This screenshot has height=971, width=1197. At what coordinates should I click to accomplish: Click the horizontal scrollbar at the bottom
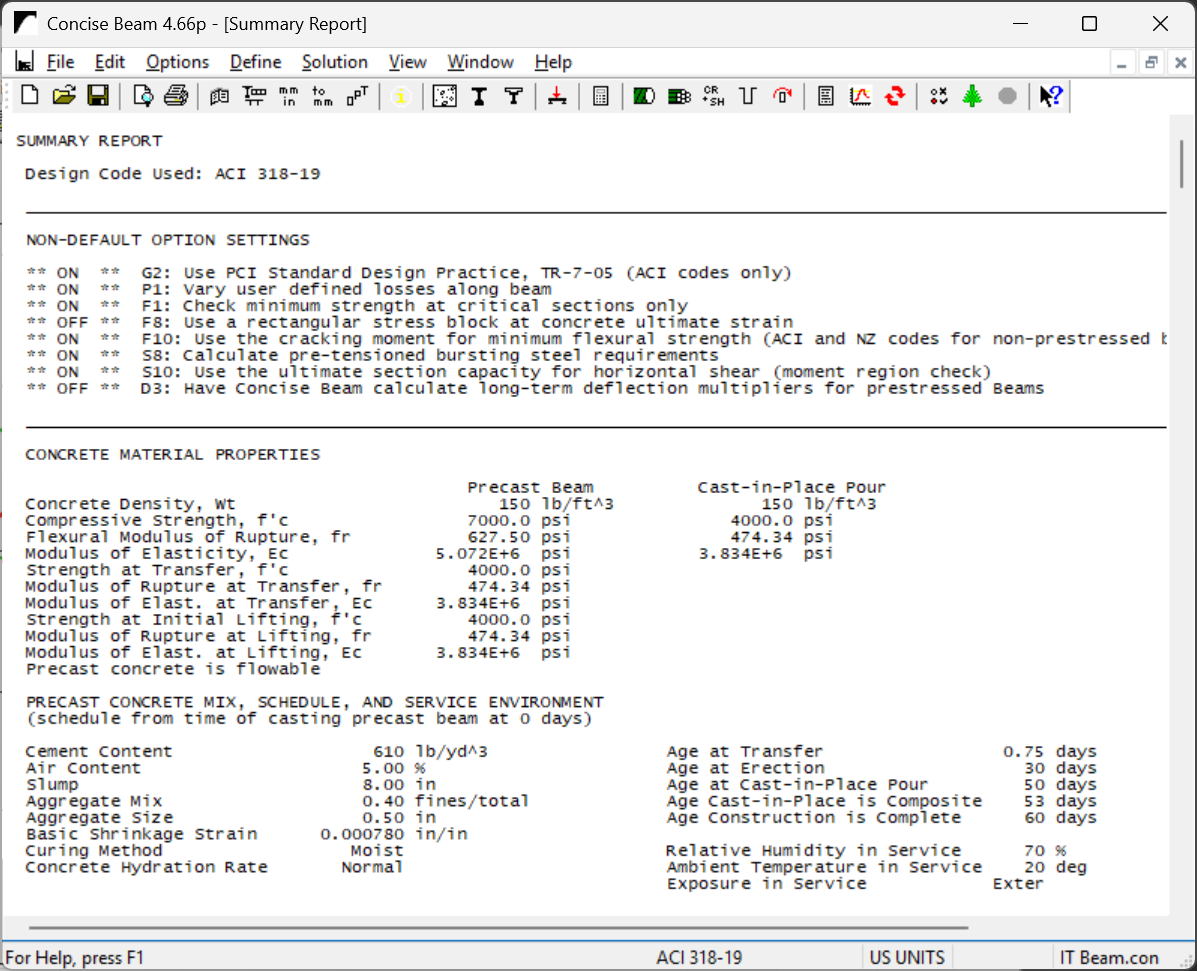[500, 927]
